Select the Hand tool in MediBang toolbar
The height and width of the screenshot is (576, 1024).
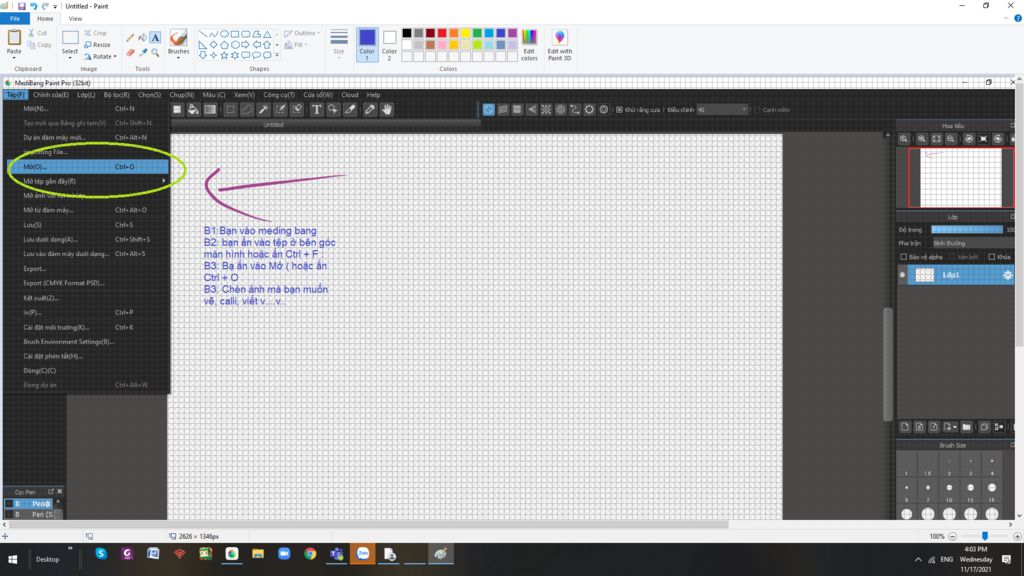coord(386,110)
